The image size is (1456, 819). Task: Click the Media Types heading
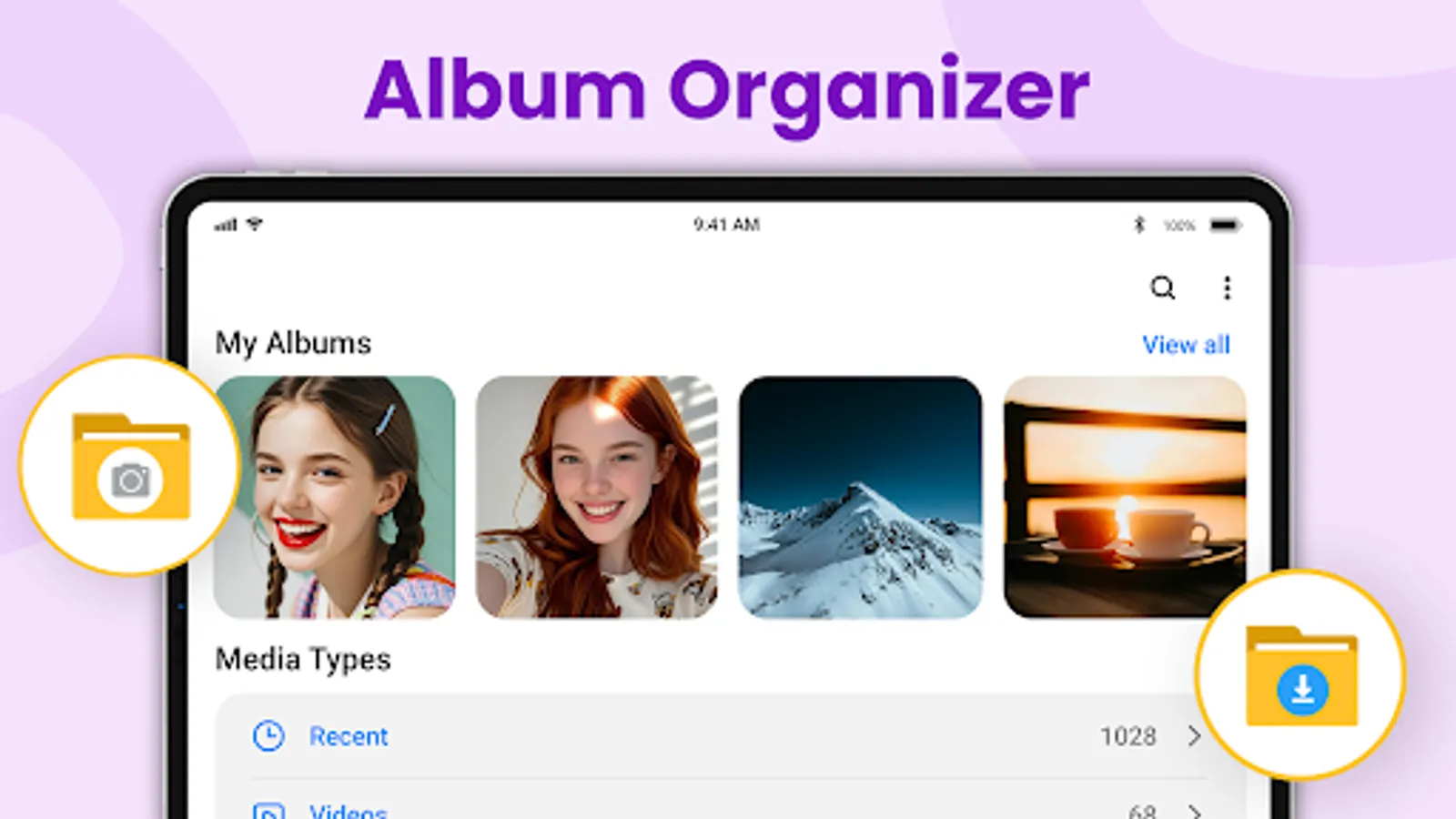(302, 659)
